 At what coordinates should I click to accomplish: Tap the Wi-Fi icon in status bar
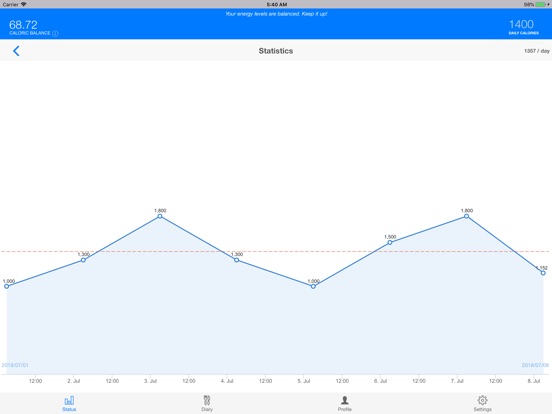click(24, 4)
